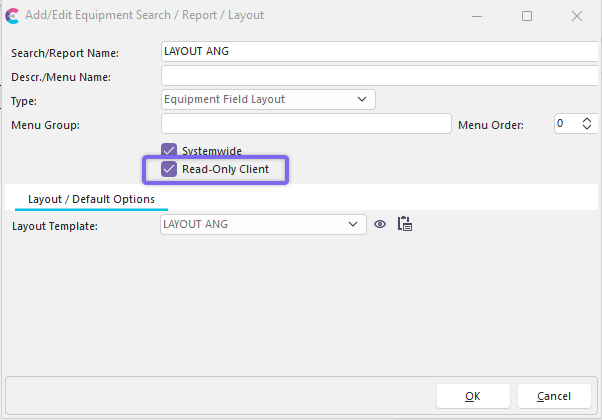Close the dialog with the X button

[x=578, y=16]
